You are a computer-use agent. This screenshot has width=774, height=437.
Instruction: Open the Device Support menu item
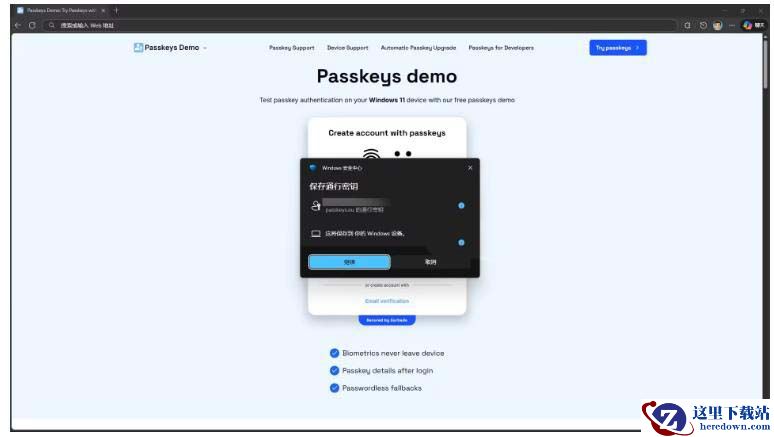click(x=347, y=48)
